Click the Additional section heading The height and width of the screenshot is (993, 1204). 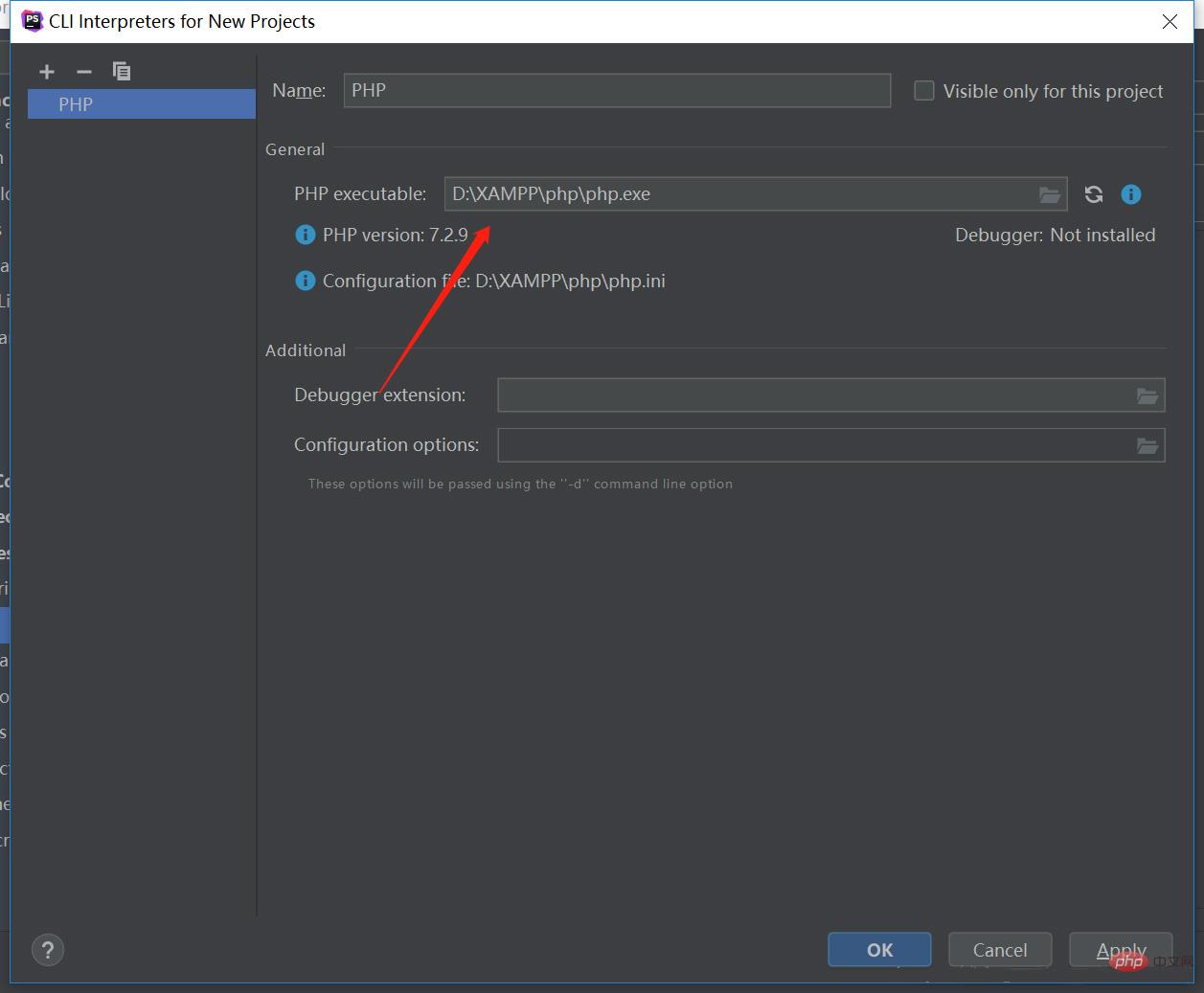(x=306, y=350)
